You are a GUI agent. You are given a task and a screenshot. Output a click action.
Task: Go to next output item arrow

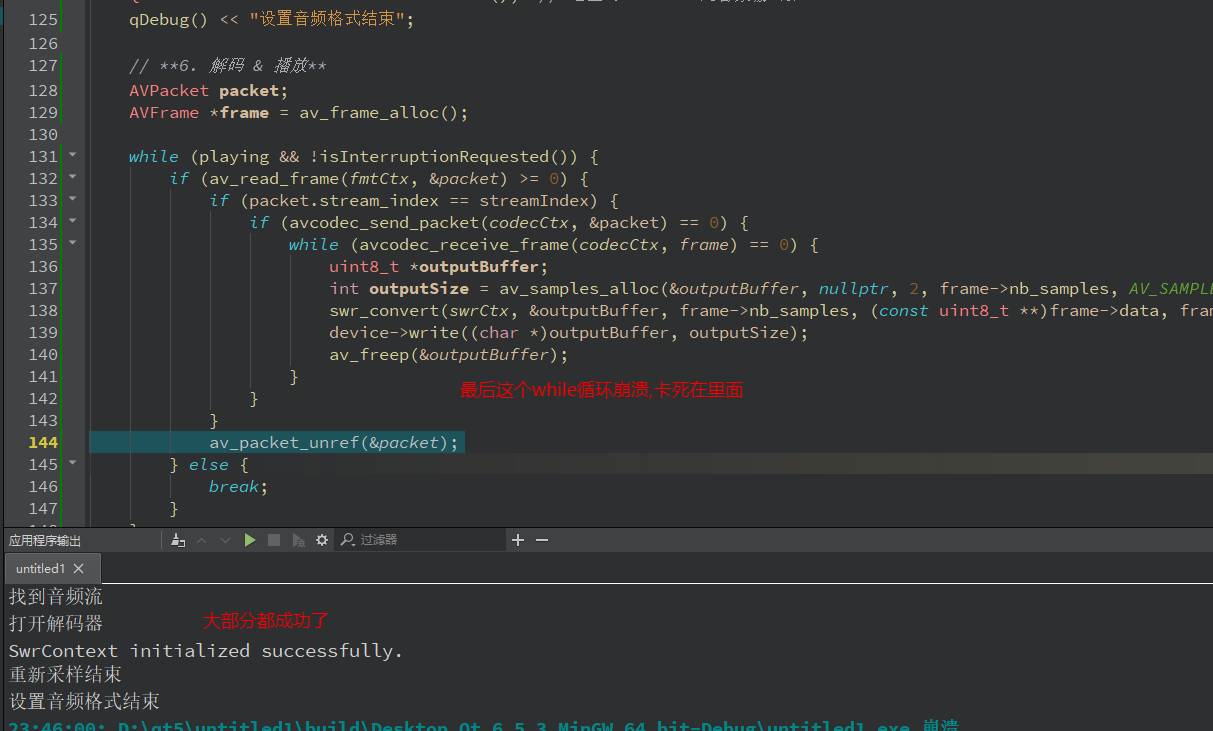coord(225,540)
